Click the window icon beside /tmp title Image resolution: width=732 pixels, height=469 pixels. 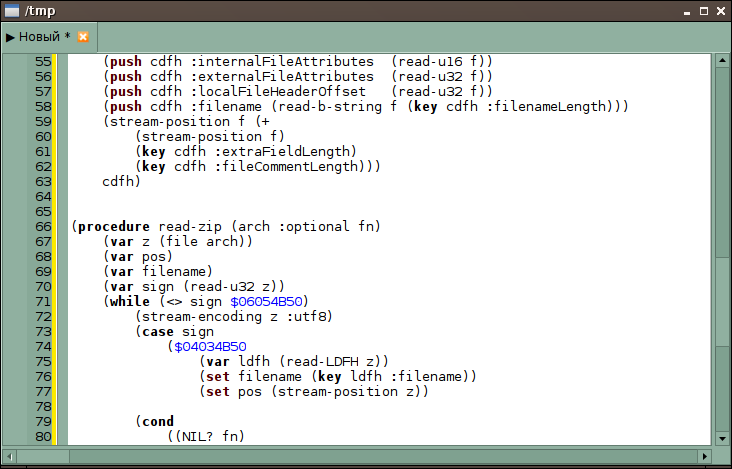12,10
